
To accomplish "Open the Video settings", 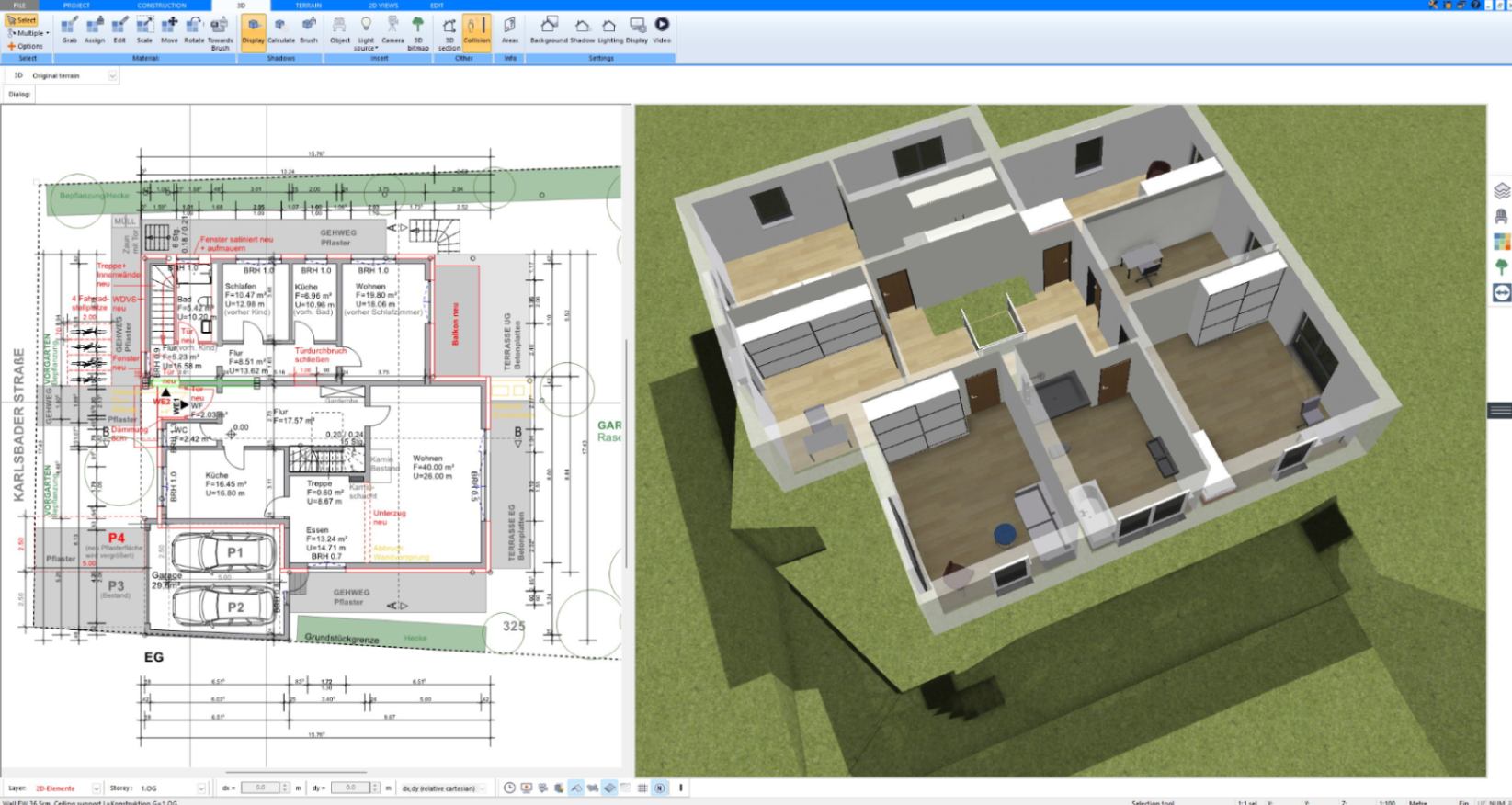I will (662, 29).
